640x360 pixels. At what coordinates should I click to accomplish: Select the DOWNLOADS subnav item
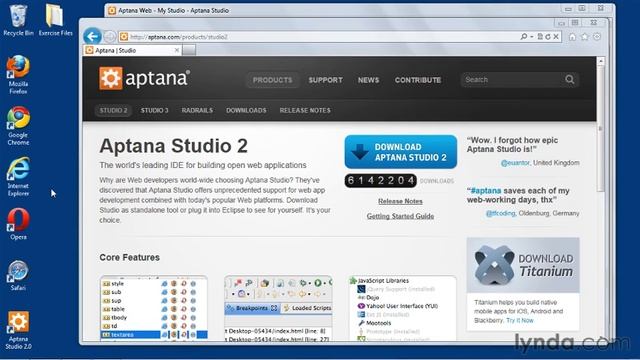[x=246, y=110]
